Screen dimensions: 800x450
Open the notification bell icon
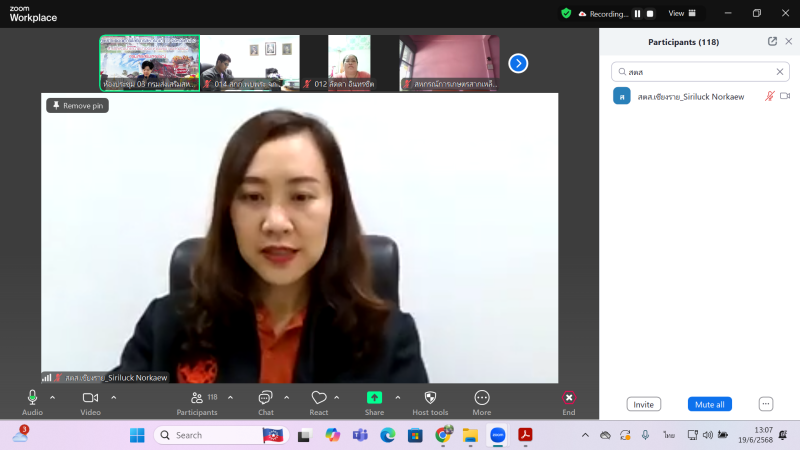783,435
